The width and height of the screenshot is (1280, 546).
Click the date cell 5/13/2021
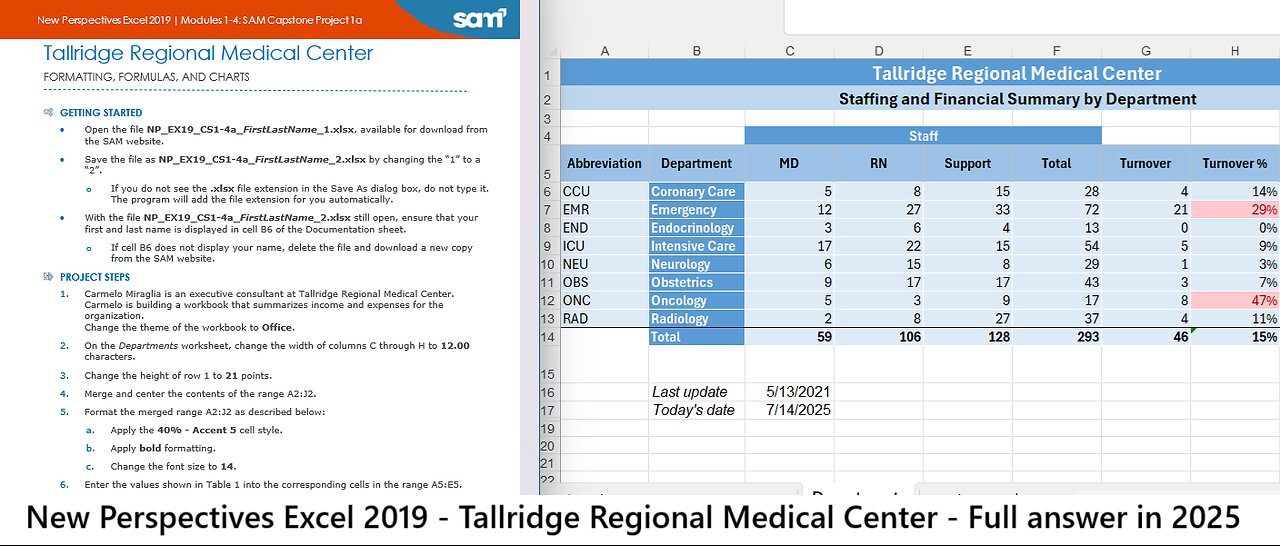tap(789, 391)
